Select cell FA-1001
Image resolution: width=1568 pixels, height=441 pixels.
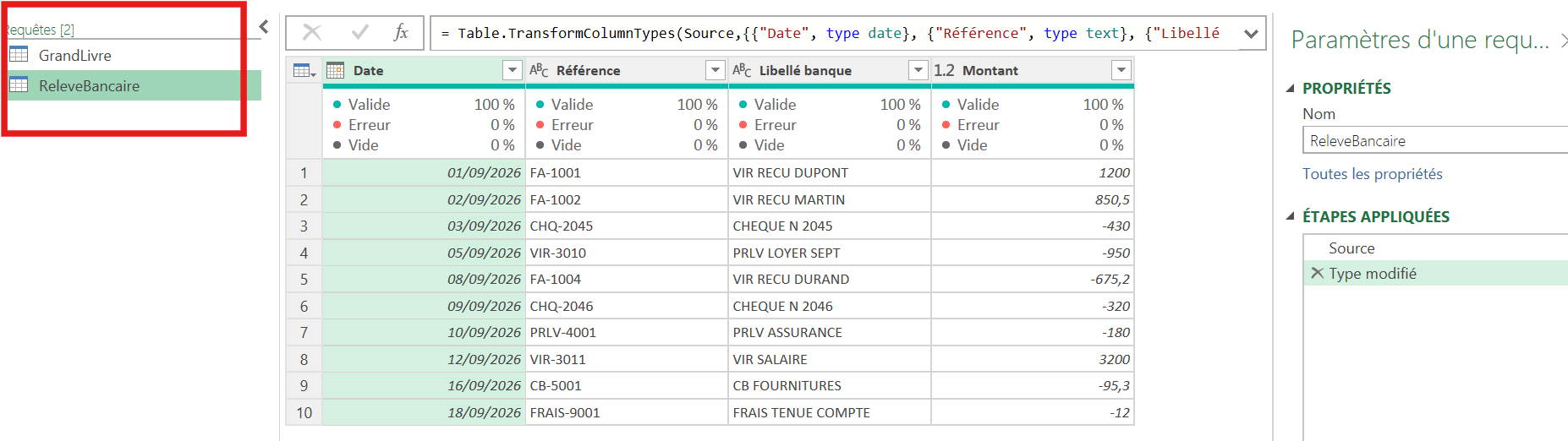coord(627,172)
